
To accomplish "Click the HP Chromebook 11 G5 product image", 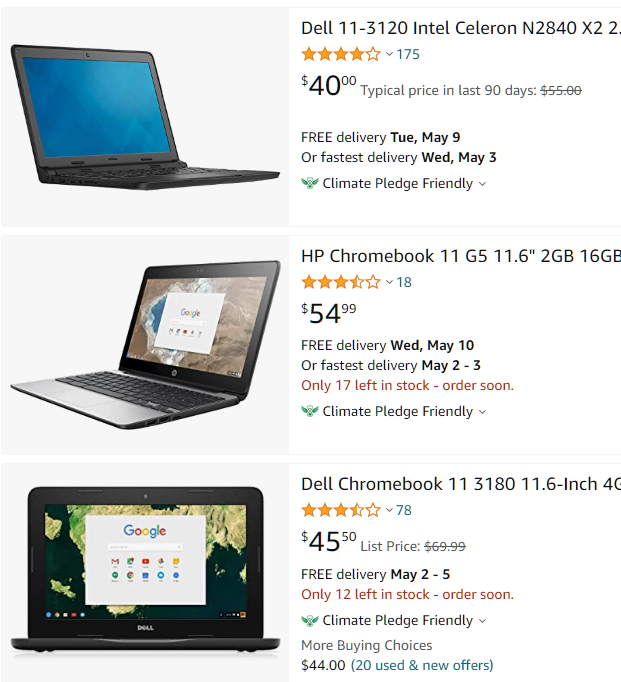I will (145, 344).
